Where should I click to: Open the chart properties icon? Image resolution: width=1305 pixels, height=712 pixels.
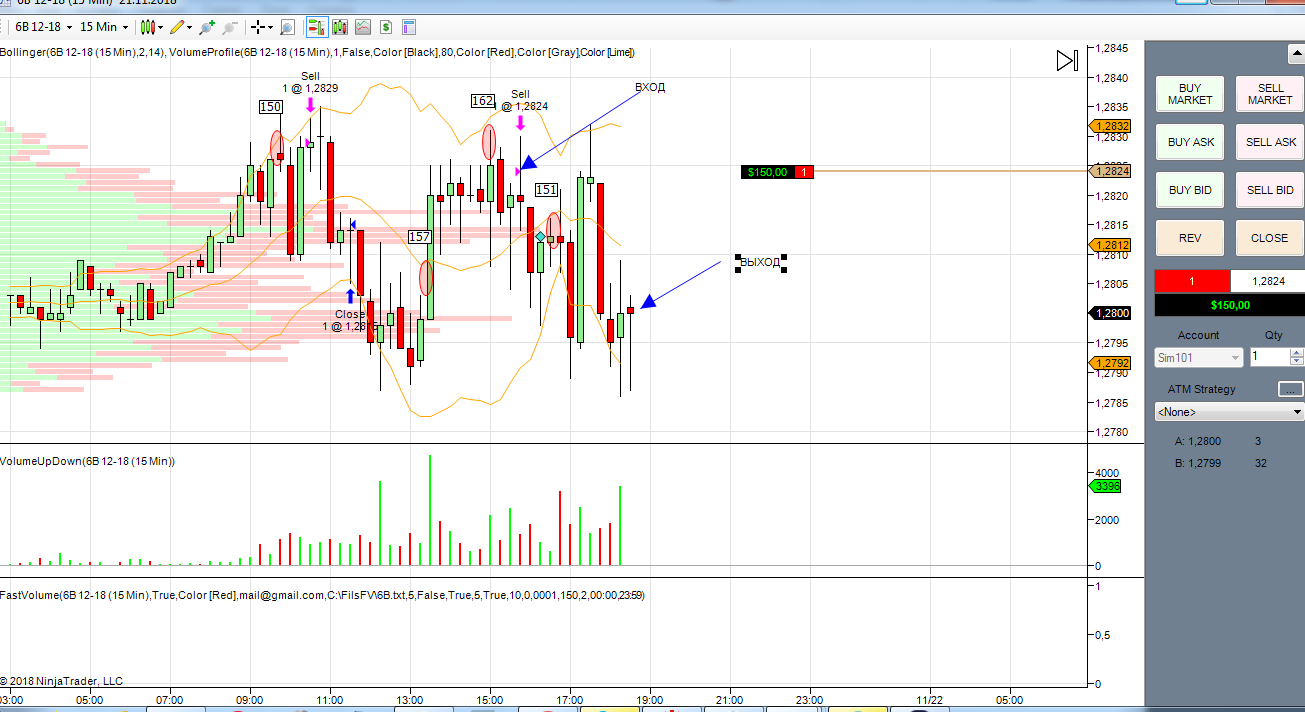pyautogui.click(x=409, y=27)
